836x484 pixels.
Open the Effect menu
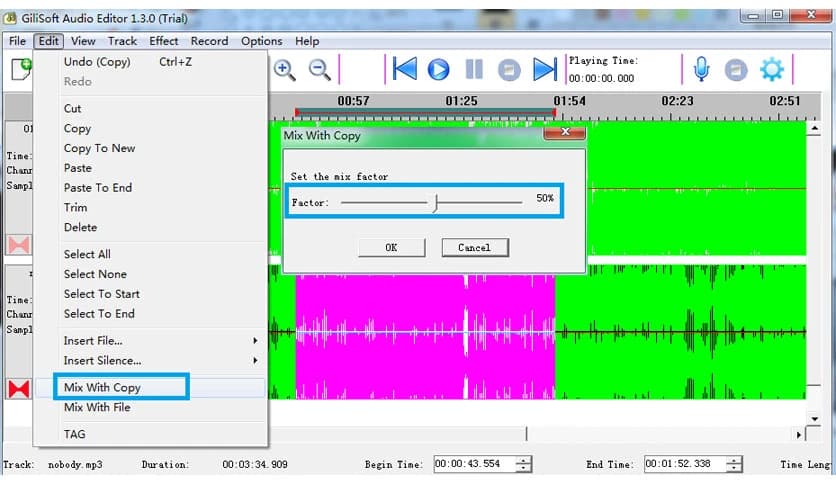164,41
